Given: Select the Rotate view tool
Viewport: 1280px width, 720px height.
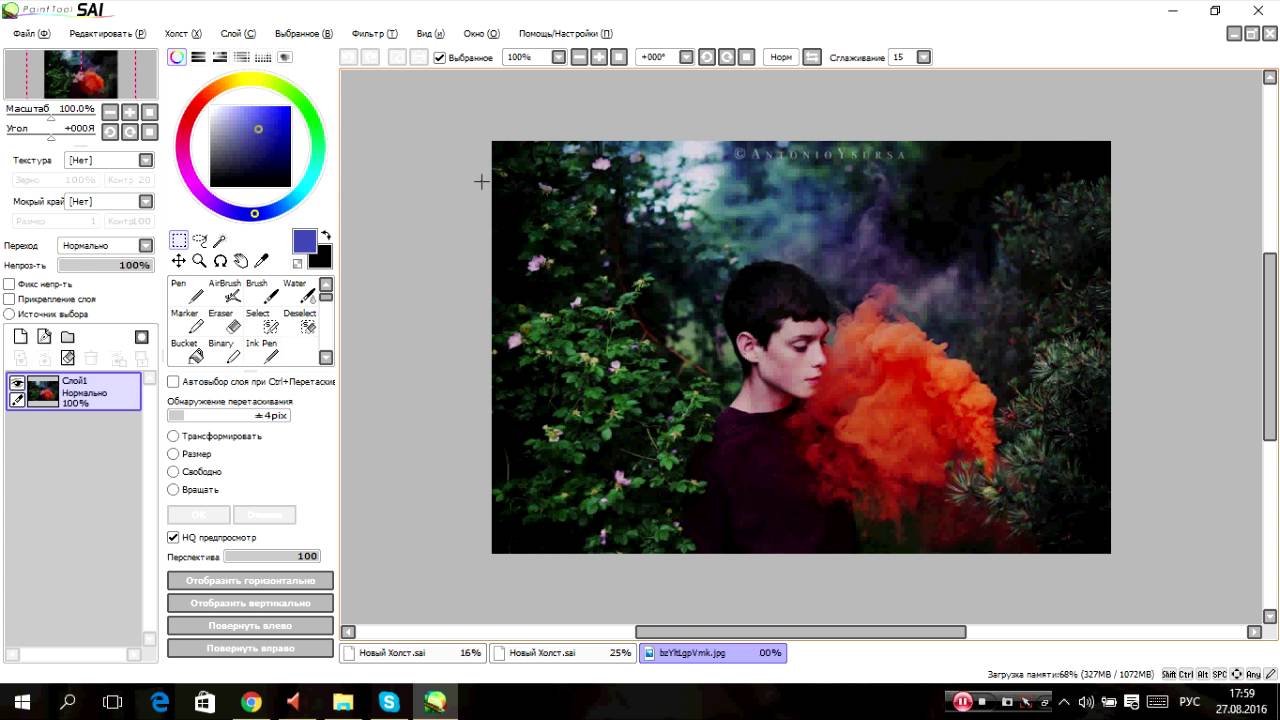Looking at the screenshot, I should [x=220, y=261].
